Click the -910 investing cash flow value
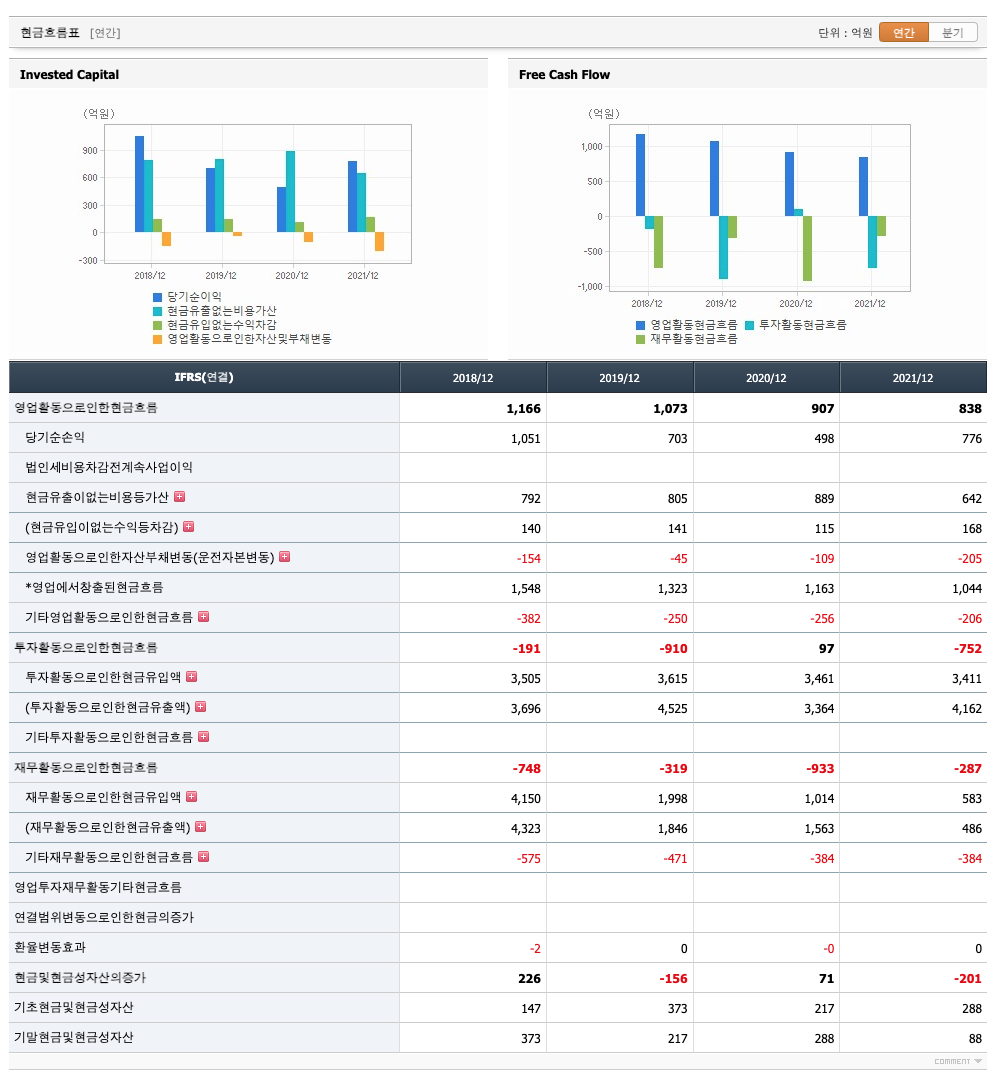The image size is (997, 1080). [x=673, y=649]
